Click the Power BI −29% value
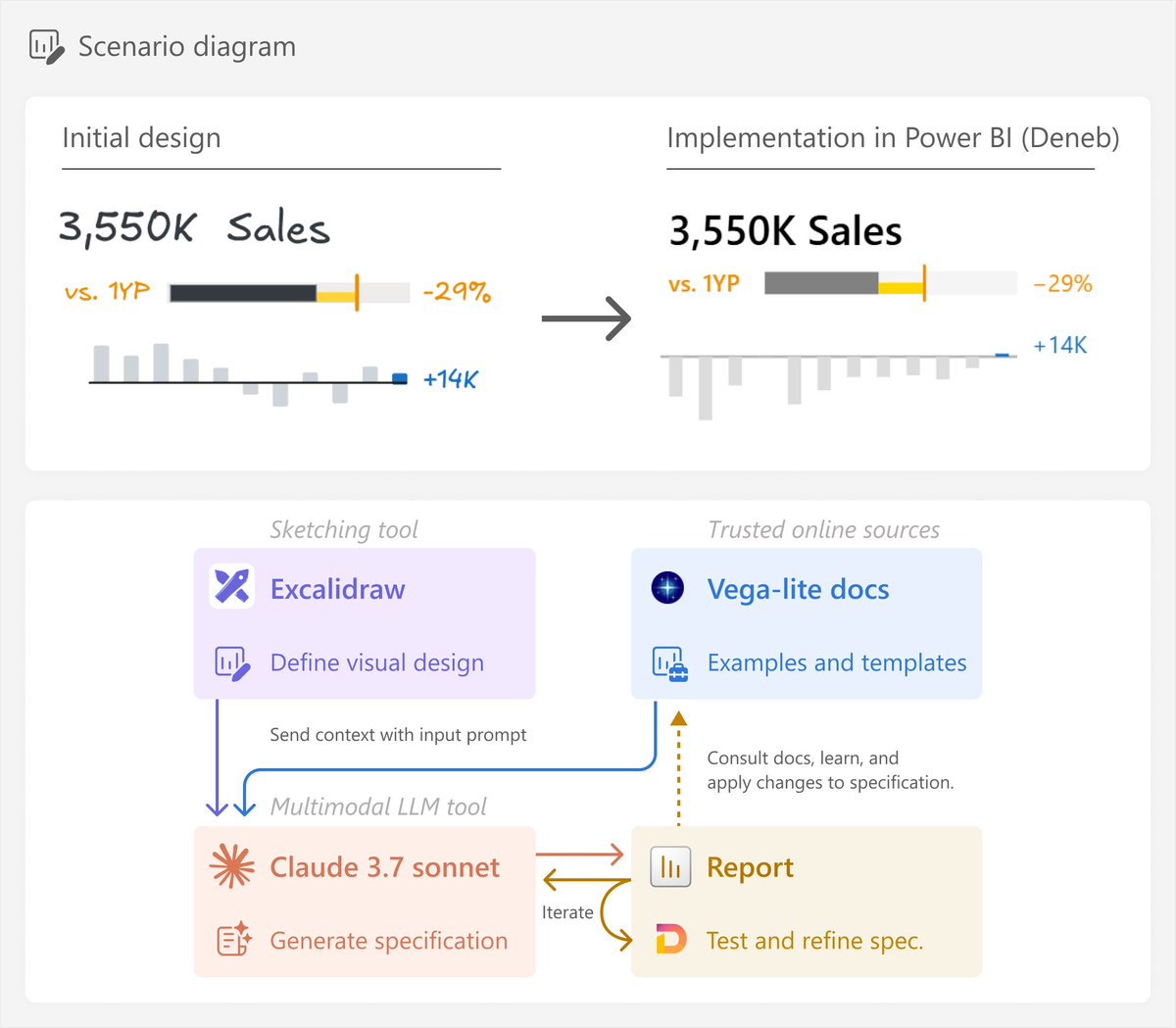This screenshot has width=1176, height=1028. click(x=1063, y=284)
